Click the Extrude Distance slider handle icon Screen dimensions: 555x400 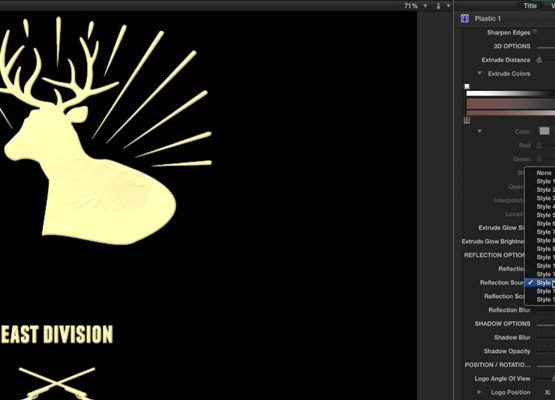pos(539,60)
